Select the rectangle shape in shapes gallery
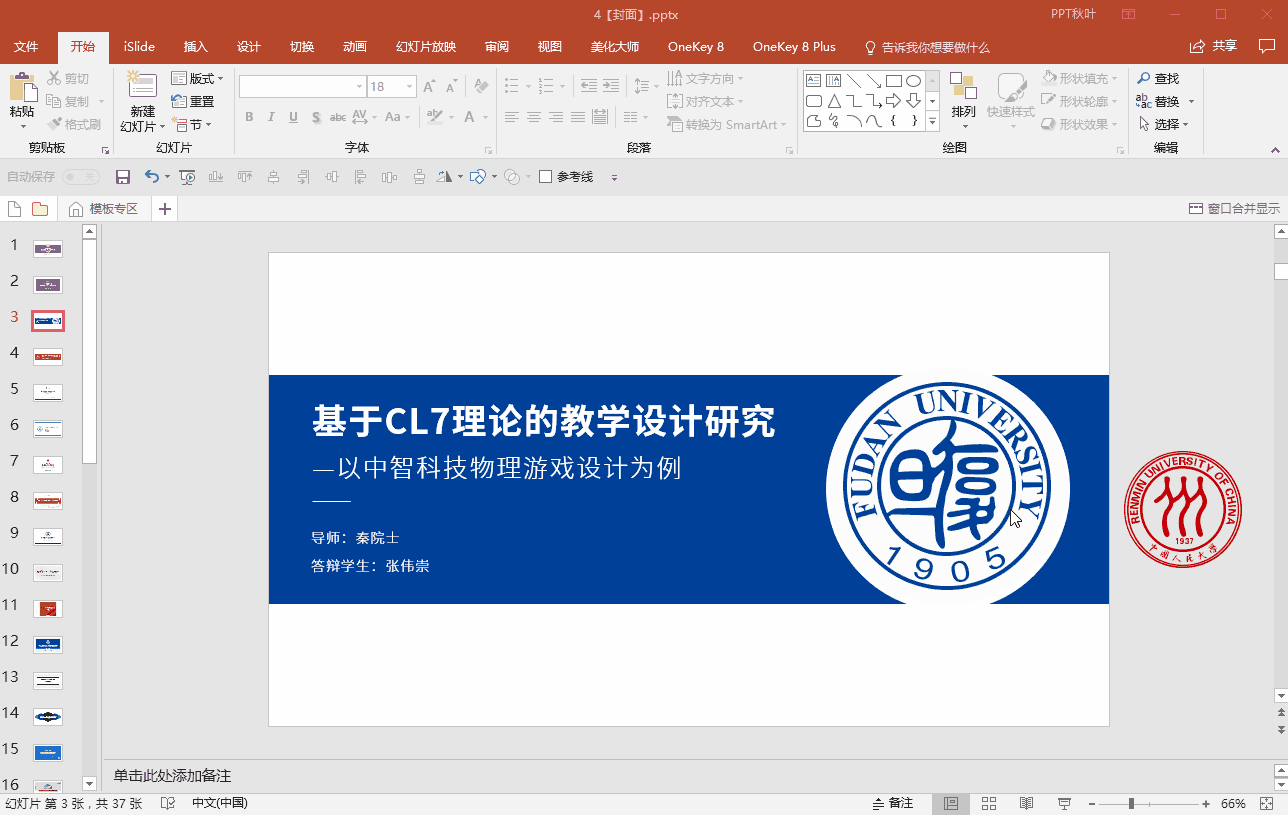 pos(893,81)
